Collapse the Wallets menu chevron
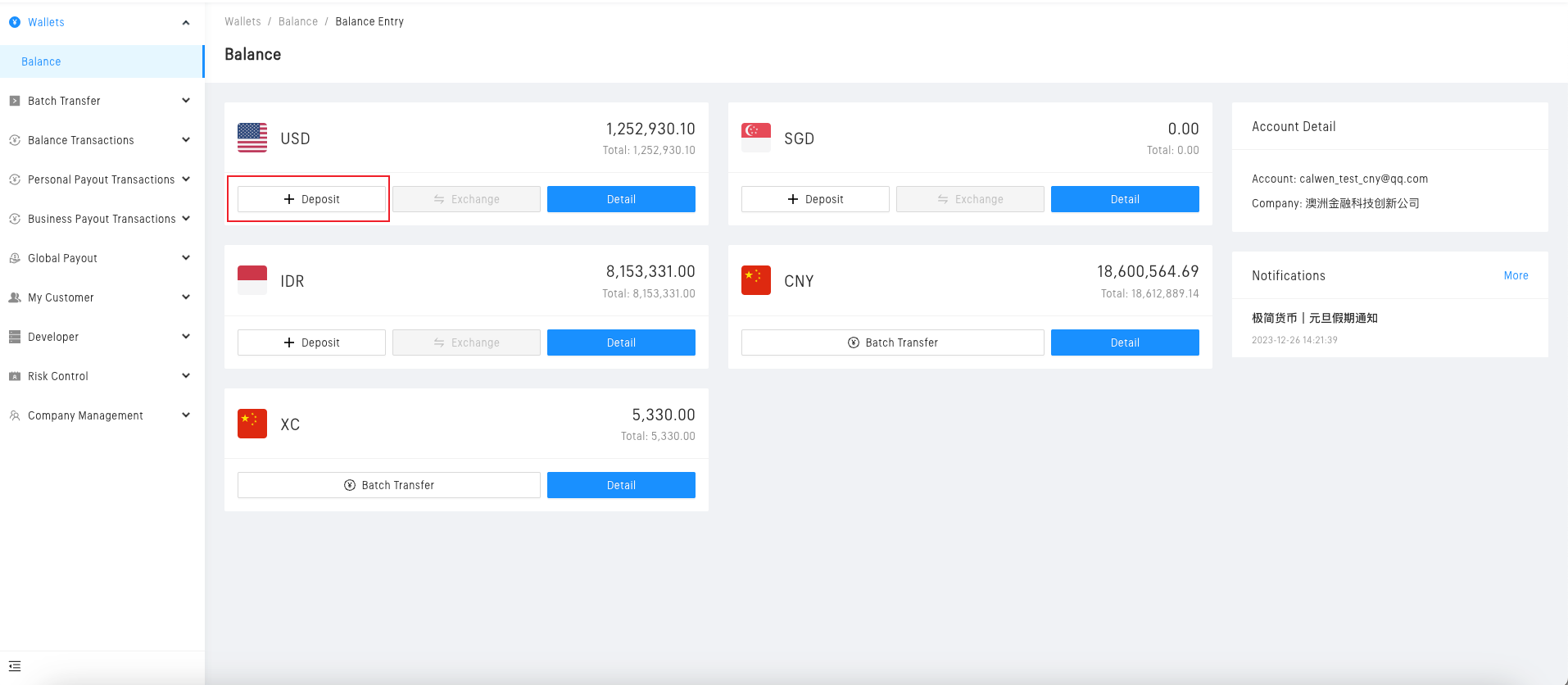Viewport: 1568px width, 685px height. point(186,22)
